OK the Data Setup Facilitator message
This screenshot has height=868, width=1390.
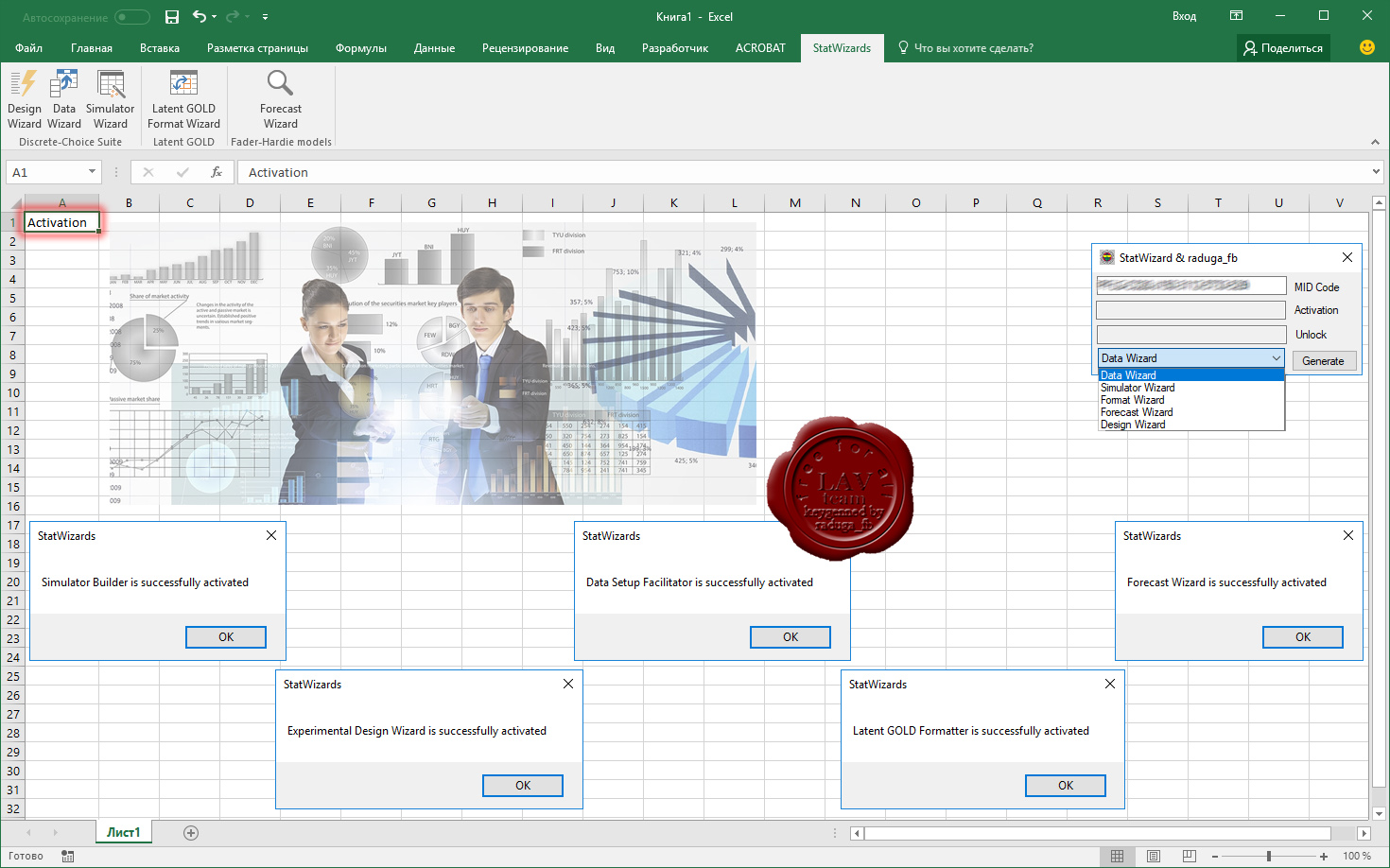[791, 637]
